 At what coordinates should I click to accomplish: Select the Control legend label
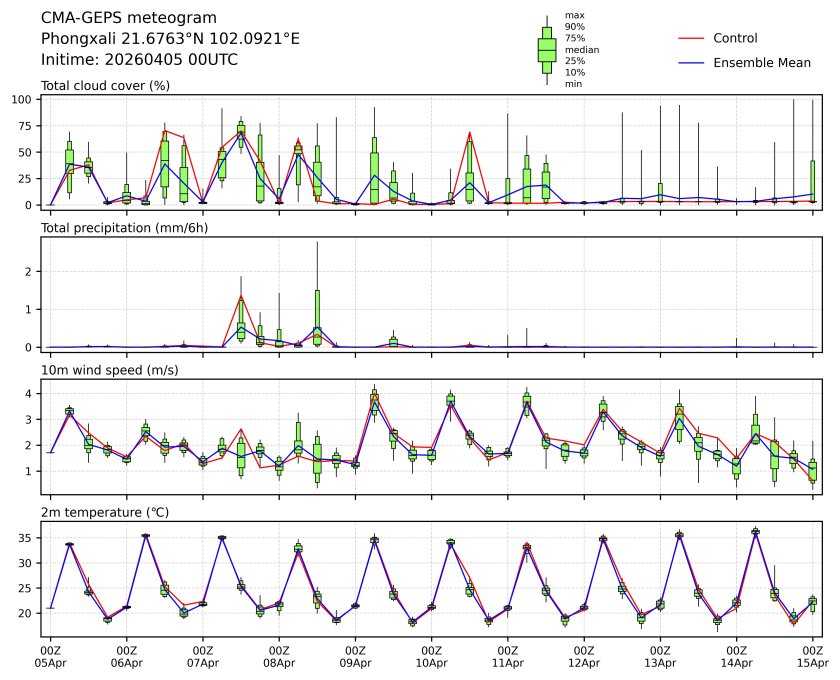735,39
